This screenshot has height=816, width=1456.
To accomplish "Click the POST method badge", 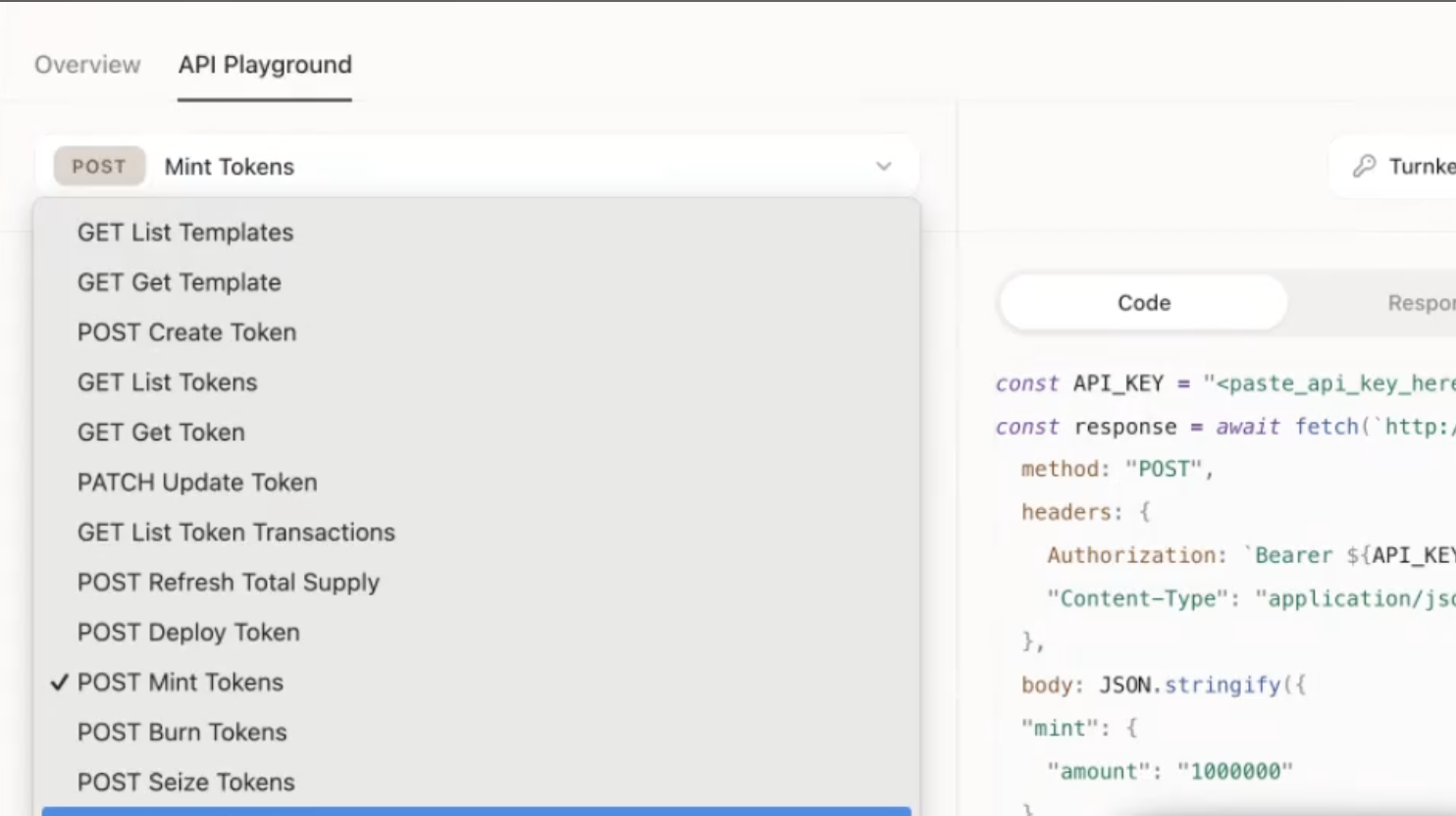I will coord(99,167).
